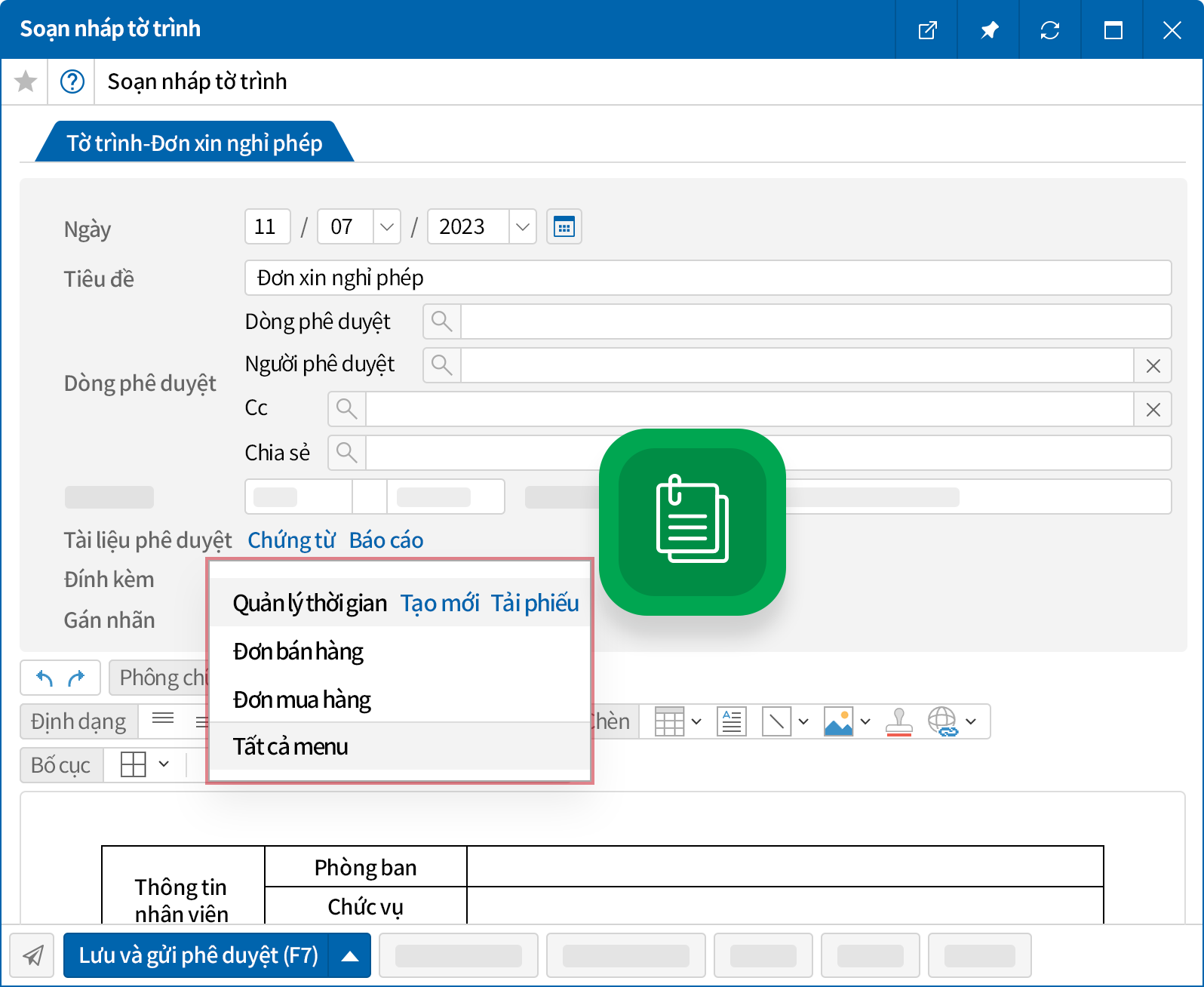Click the paper plane send icon
The height and width of the screenshot is (987, 1204).
32,955
